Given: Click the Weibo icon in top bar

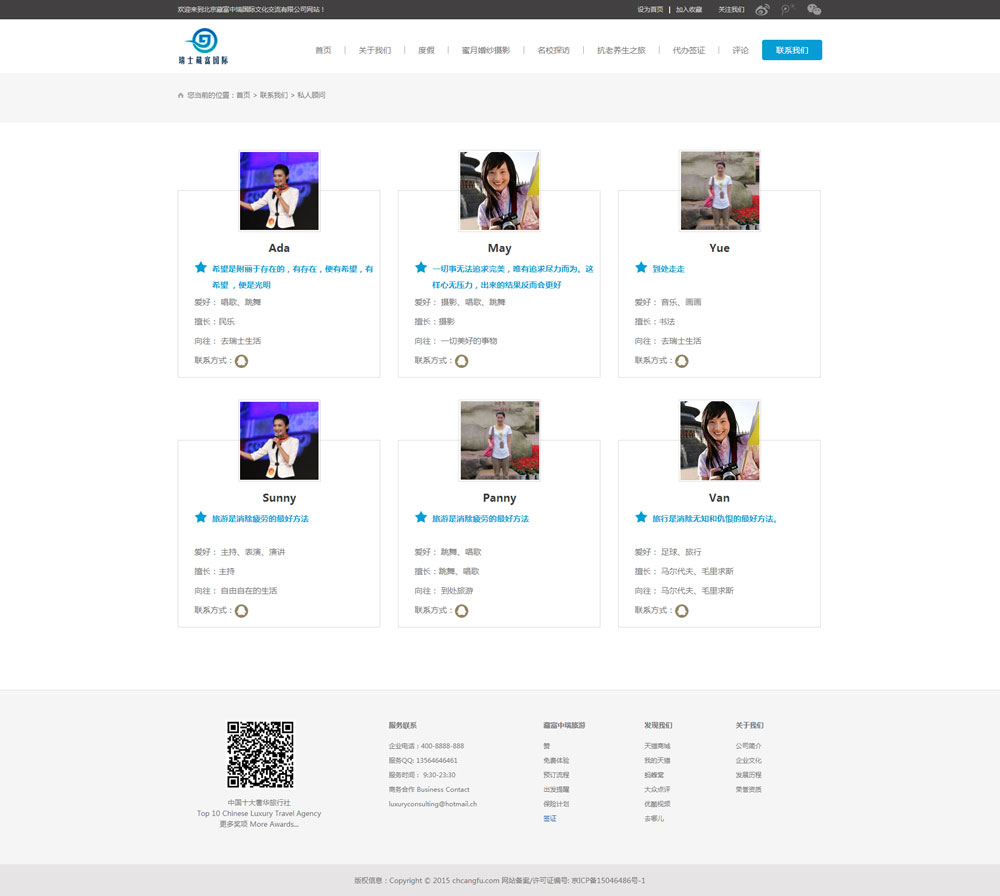Looking at the screenshot, I should click(x=762, y=10).
